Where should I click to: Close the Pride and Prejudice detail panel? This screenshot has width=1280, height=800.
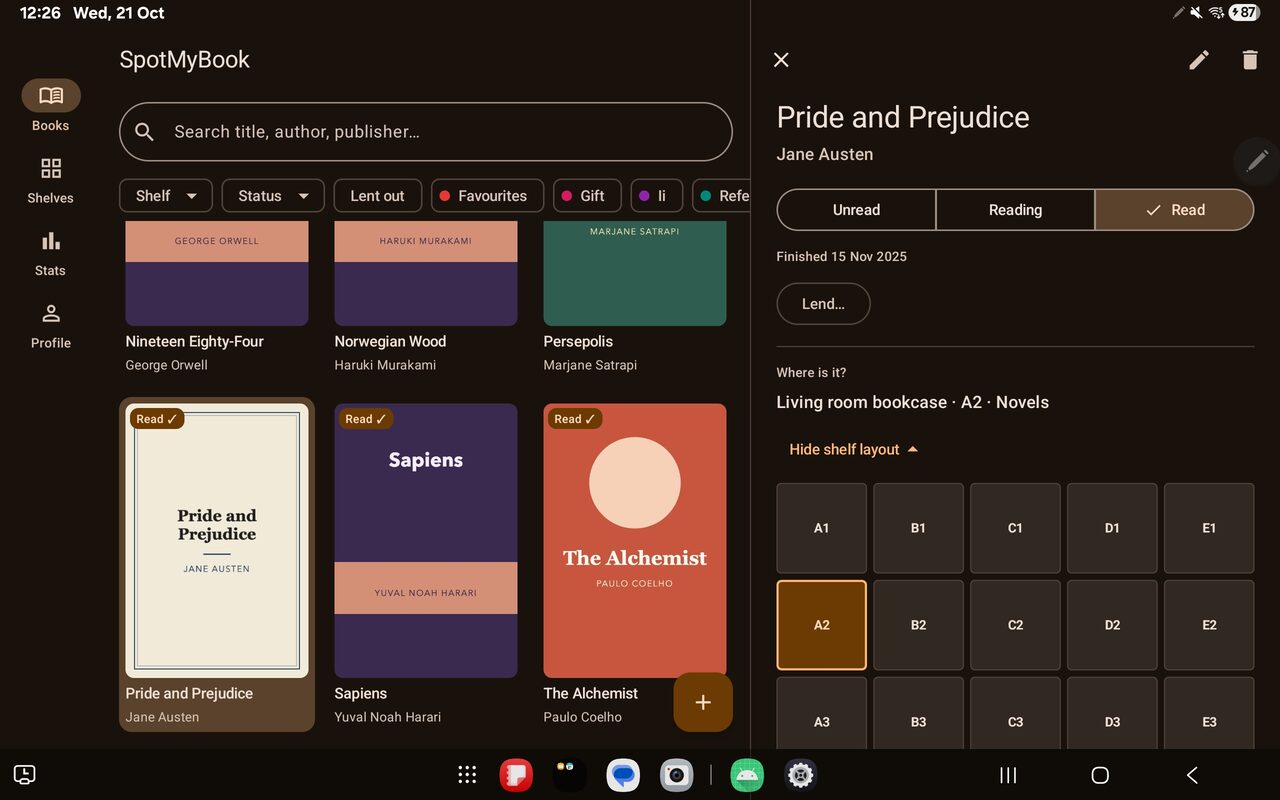tap(781, 60)
